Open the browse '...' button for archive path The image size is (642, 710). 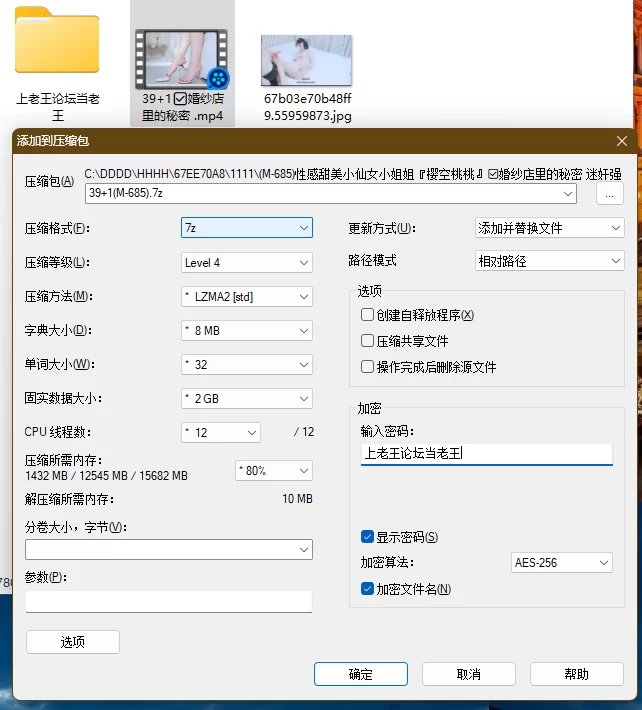(609, 194)
